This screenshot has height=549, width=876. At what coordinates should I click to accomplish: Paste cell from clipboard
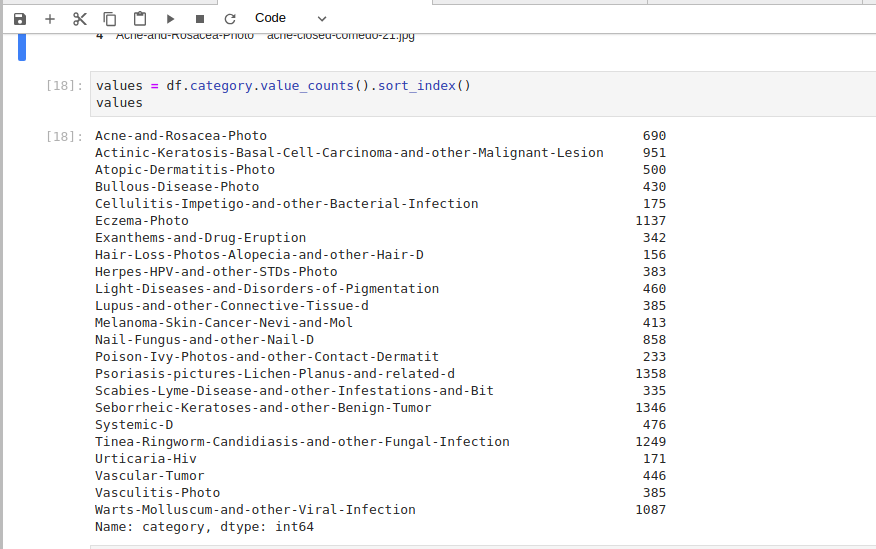(x=140, y=19)
